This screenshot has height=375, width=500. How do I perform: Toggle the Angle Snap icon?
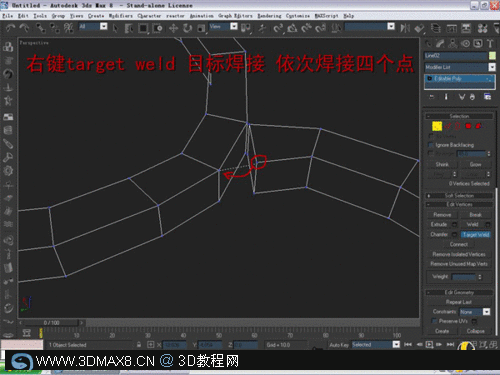(292, 28)
